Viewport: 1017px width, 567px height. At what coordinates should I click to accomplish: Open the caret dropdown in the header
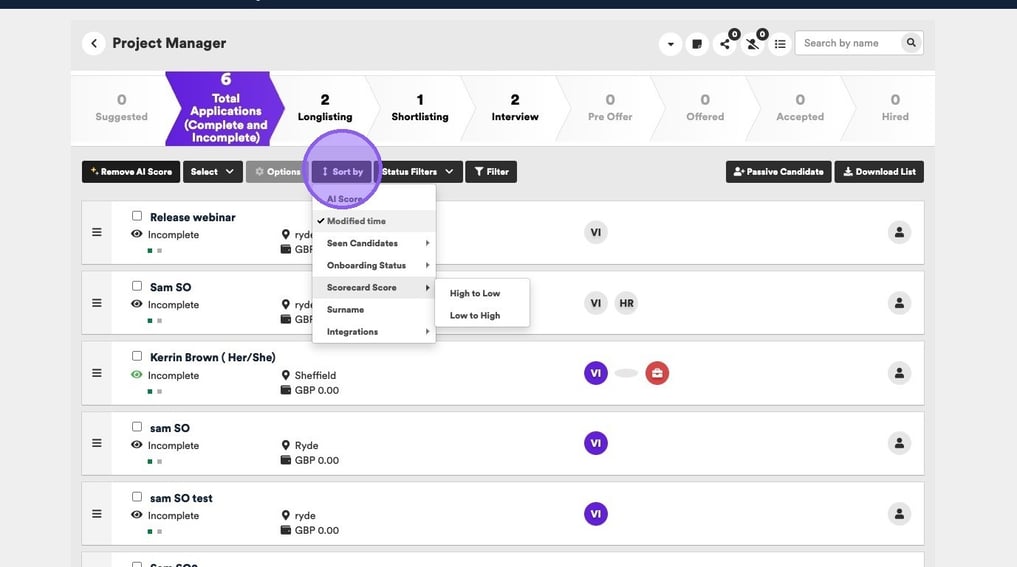[x=670, y=44]
